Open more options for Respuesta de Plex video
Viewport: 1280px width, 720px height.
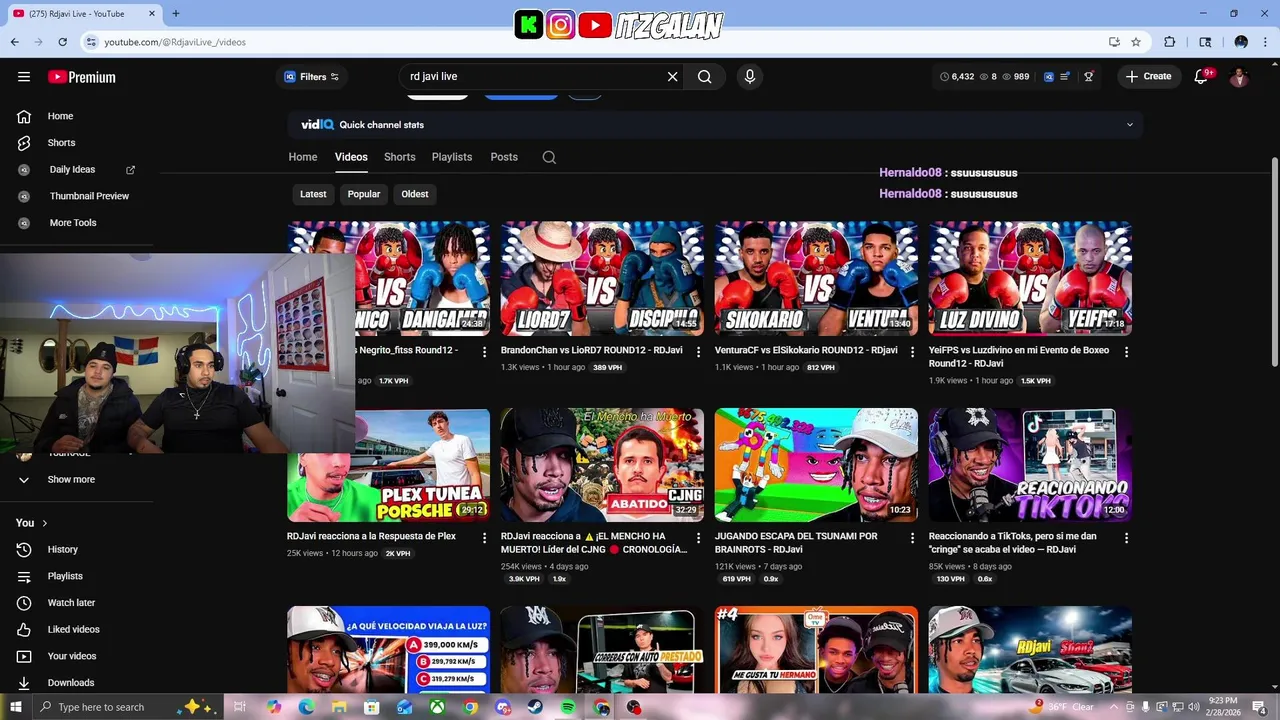[484, 538]
